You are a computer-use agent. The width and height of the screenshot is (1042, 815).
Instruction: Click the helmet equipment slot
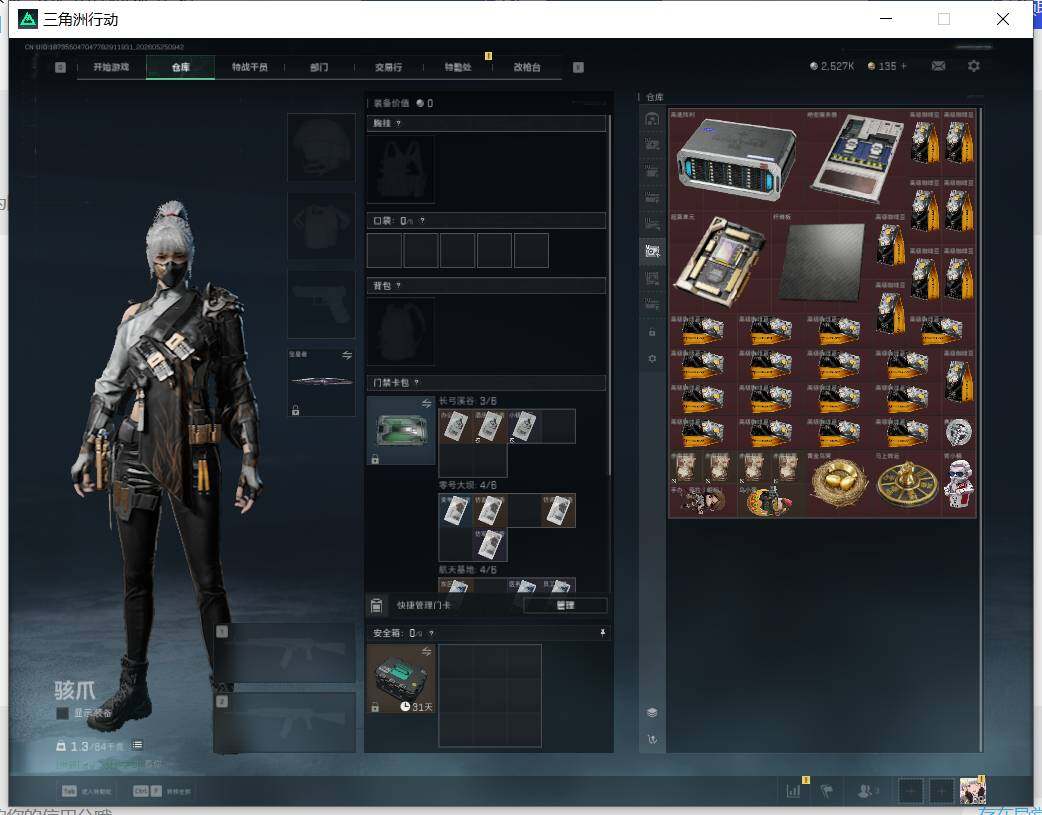click(x=321, y=147)
